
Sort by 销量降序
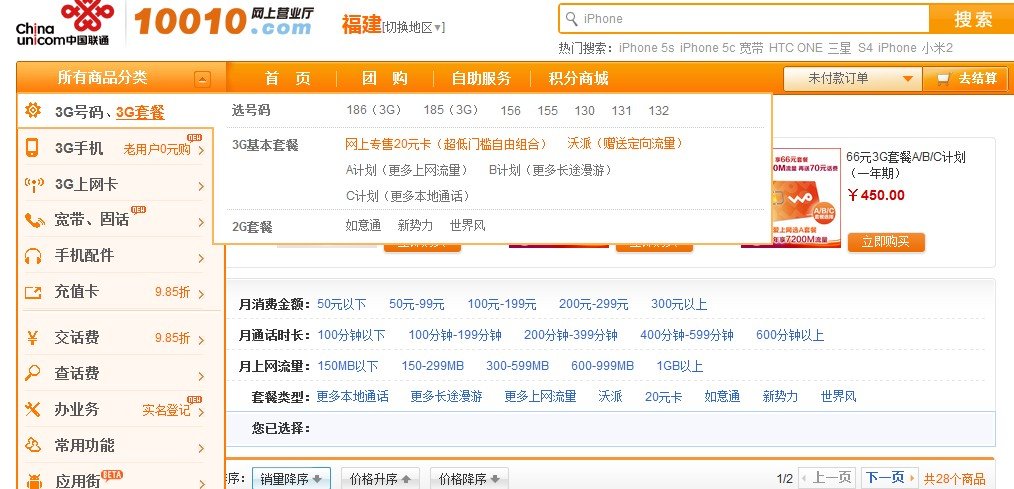pos(291,479)
